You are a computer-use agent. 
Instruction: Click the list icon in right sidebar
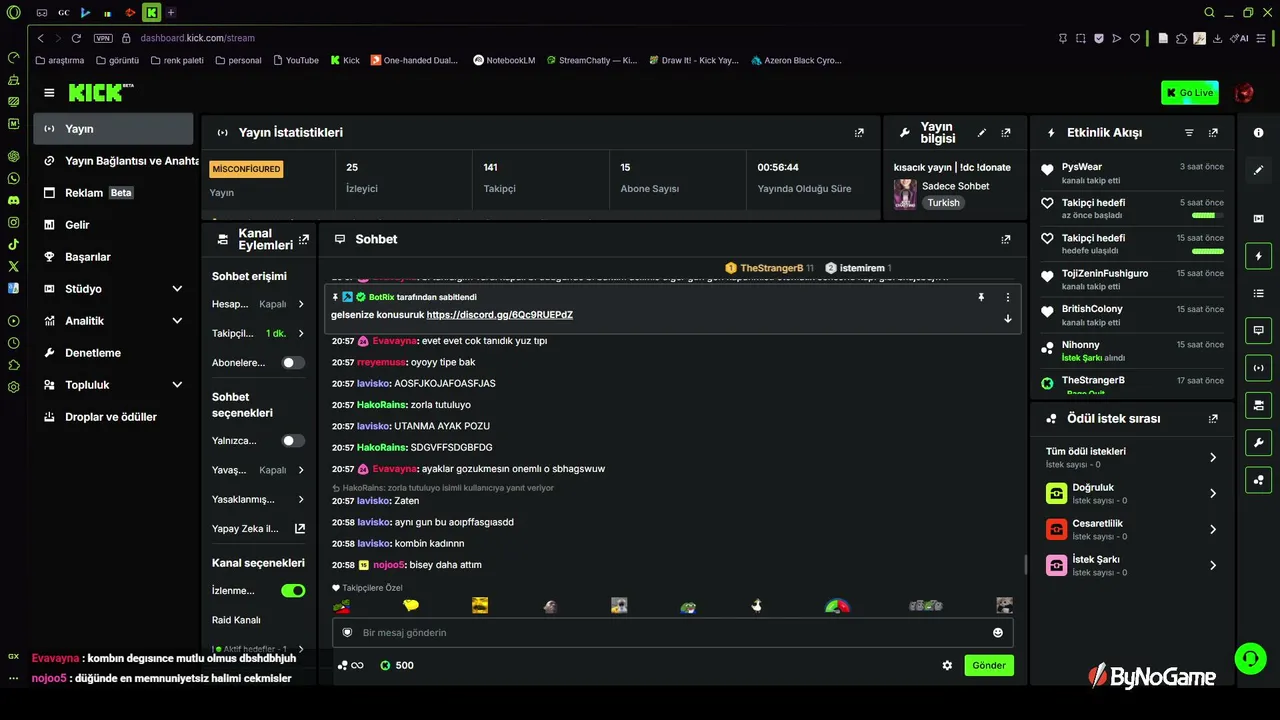pos(1258,293)
